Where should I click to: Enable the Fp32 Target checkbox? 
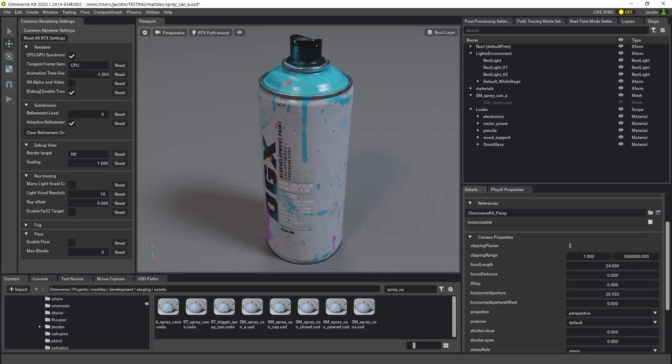tap(72, 212)
